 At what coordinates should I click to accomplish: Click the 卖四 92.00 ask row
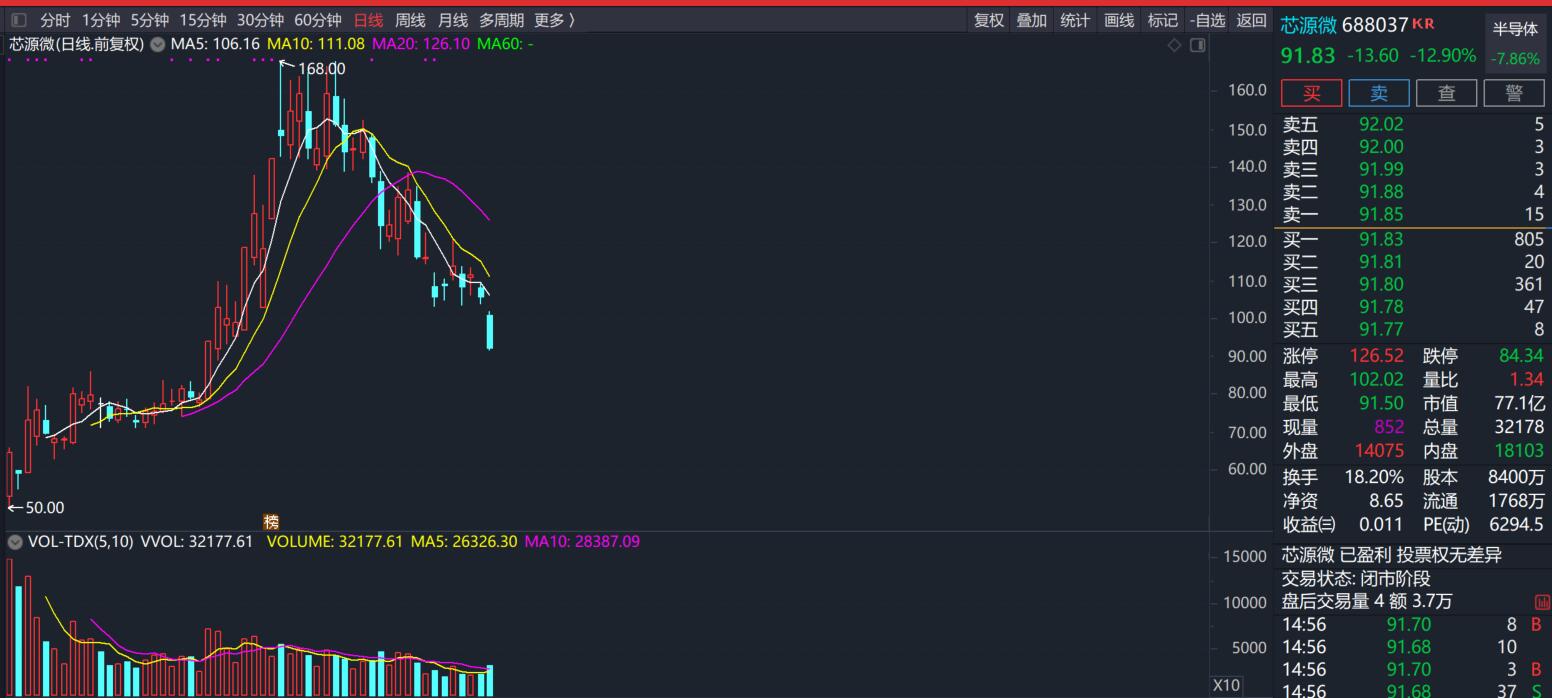(1413, 147)
